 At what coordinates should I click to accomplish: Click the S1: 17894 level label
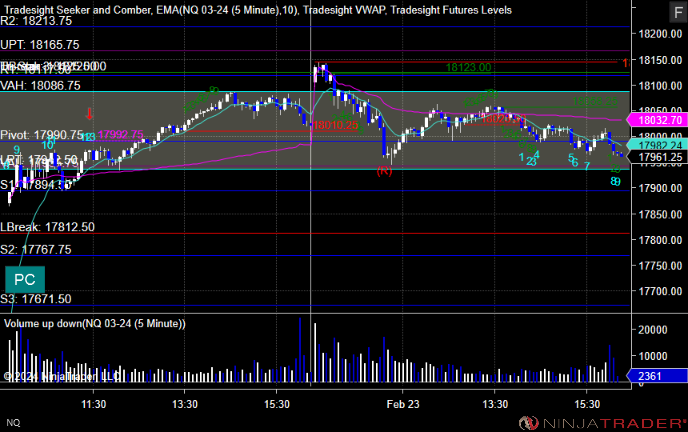pyautogui.click(x=36, y=185)
